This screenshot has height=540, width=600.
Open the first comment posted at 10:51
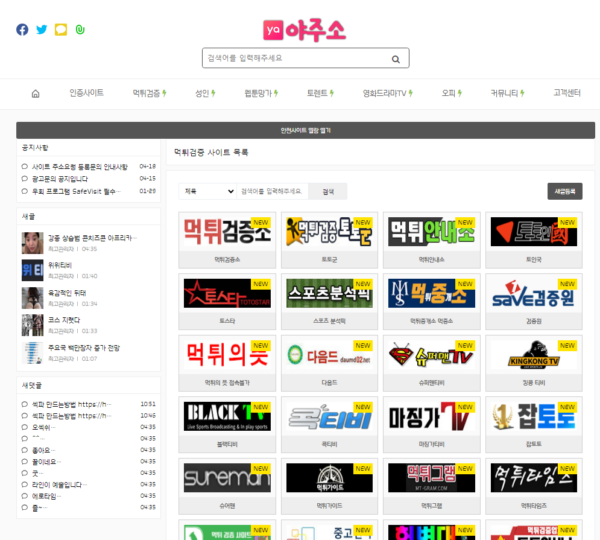(71, 404)
